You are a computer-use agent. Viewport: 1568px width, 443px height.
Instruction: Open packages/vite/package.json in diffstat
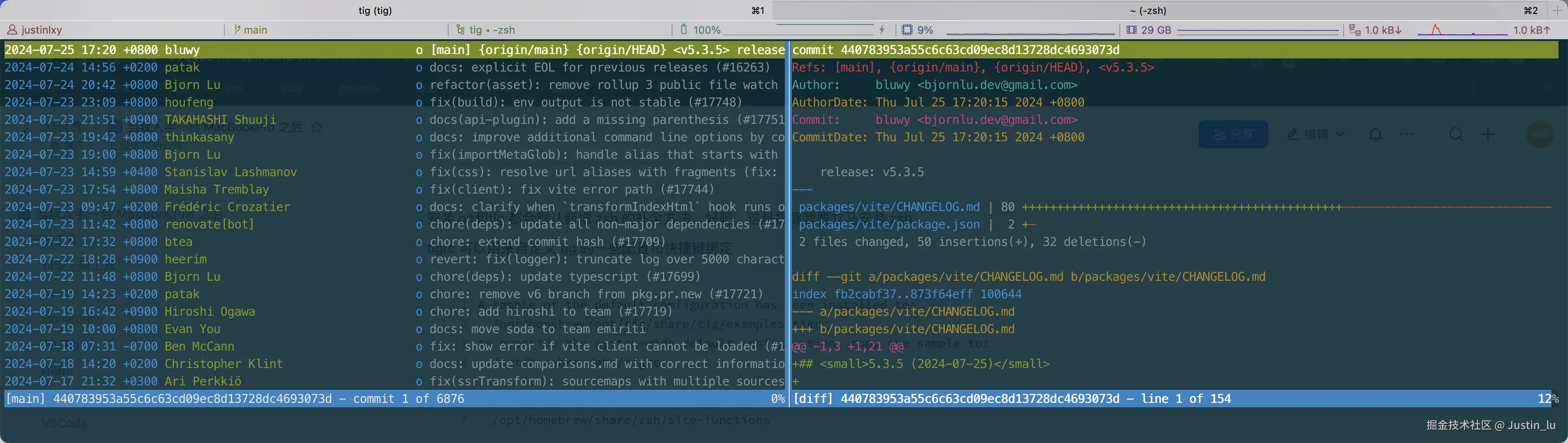click(x=889, y=224)
